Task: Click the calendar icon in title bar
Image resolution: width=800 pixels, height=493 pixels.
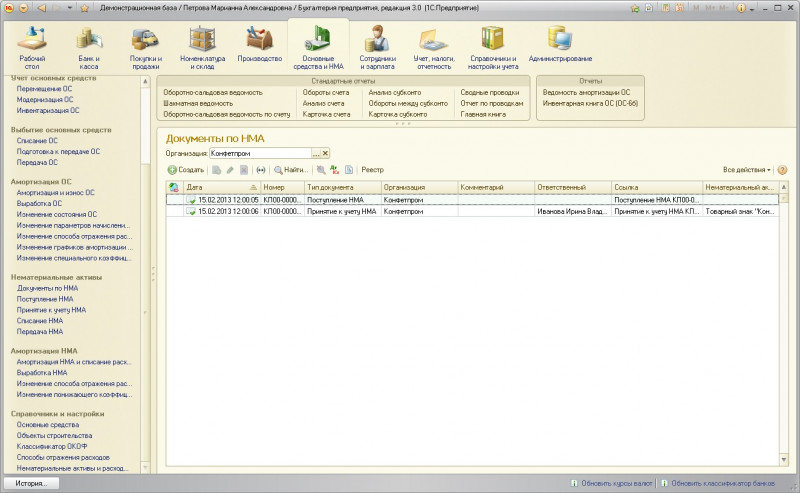Action: click(679, 8)
